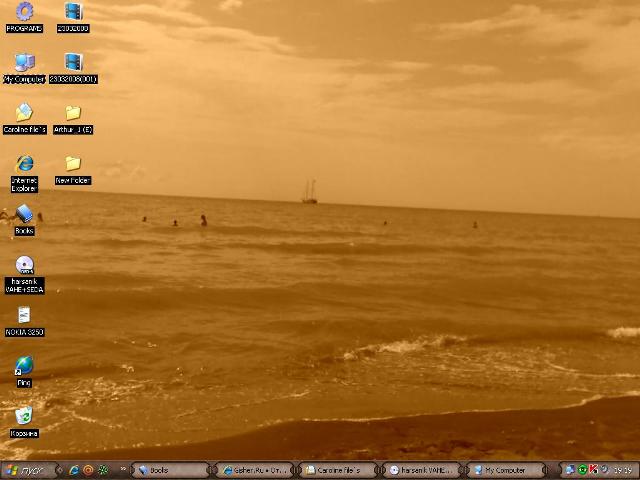The width and height of the screenshot is (640, 480).
Task: Select the NOKIA 3250 document icon
Action: pyautogui.click(x=24, y=317)
